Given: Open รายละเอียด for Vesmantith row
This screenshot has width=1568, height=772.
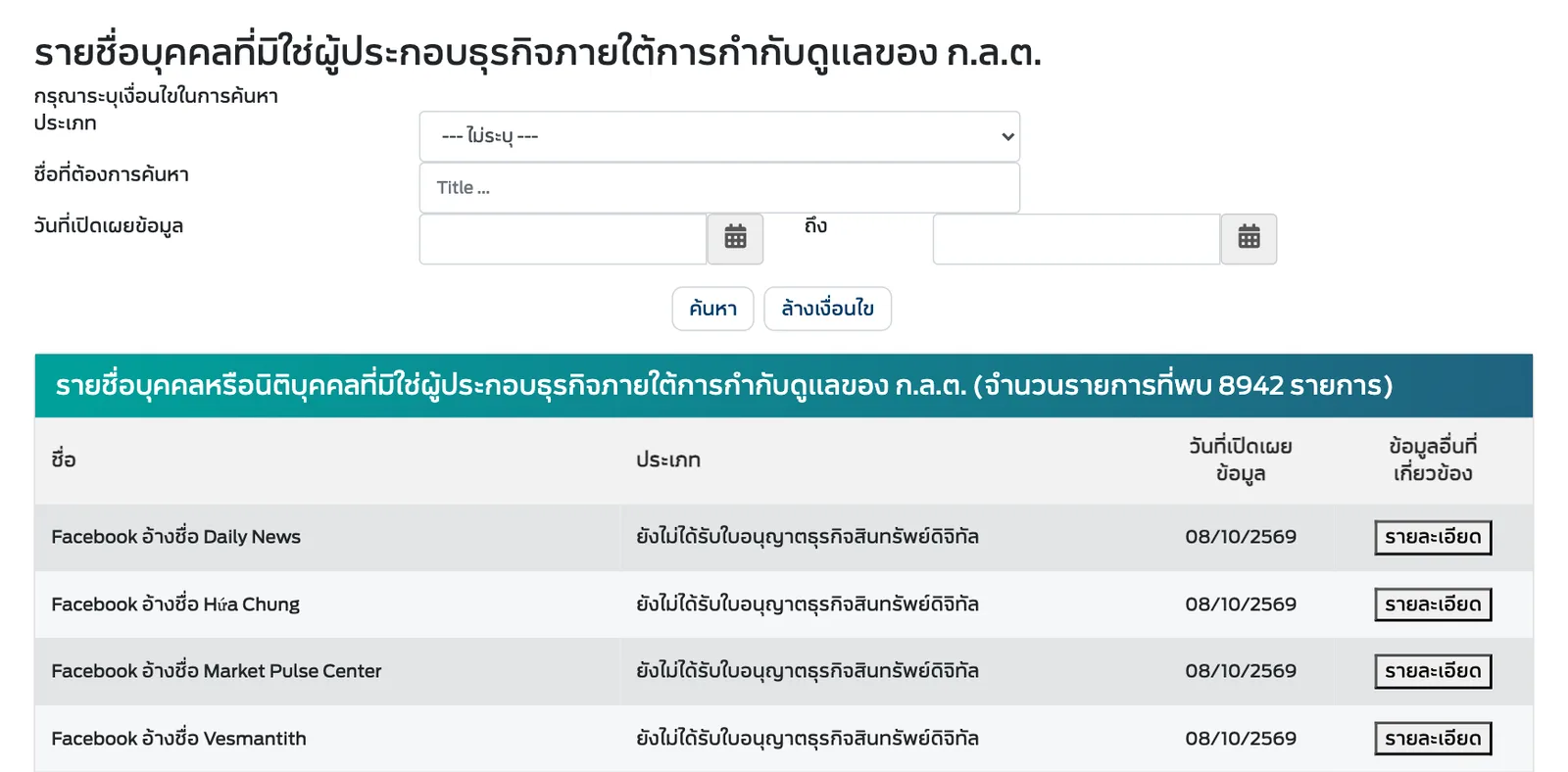Looking at the screenshot, I should (x=1433, y=739).
